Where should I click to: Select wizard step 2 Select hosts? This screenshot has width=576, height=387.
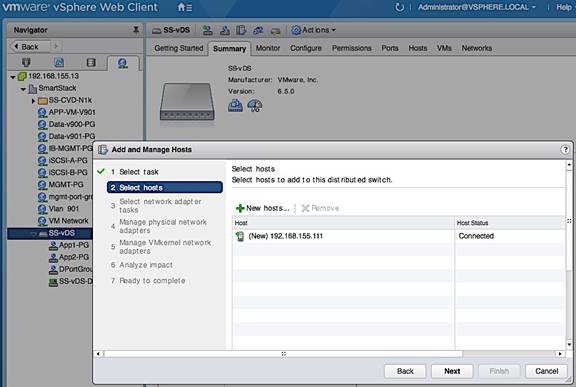tap(165, 187)
